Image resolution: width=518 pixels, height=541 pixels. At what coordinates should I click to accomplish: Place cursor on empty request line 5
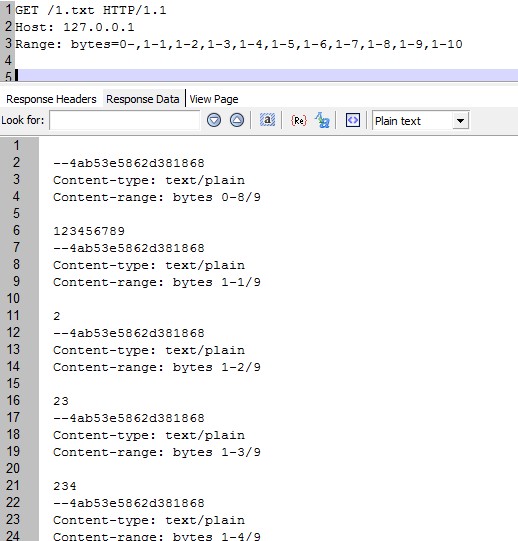coord(266,75)
